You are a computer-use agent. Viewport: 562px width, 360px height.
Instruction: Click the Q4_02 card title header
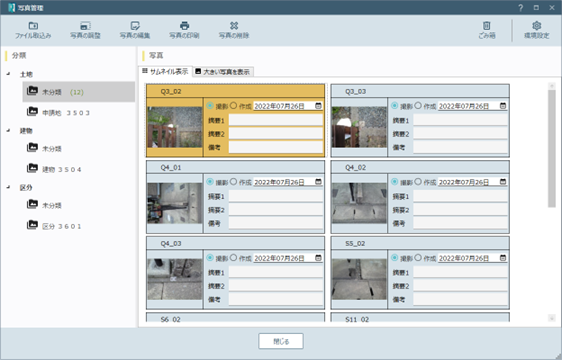420,167
